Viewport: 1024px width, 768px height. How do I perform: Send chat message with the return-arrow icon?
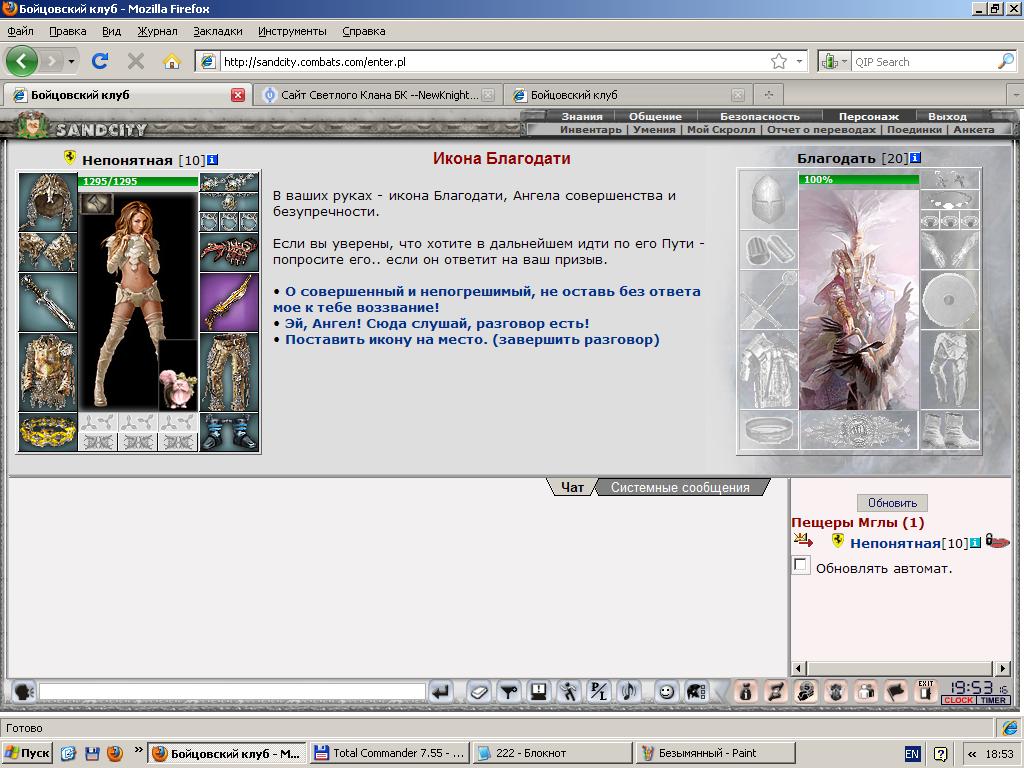tap(441, 691)
